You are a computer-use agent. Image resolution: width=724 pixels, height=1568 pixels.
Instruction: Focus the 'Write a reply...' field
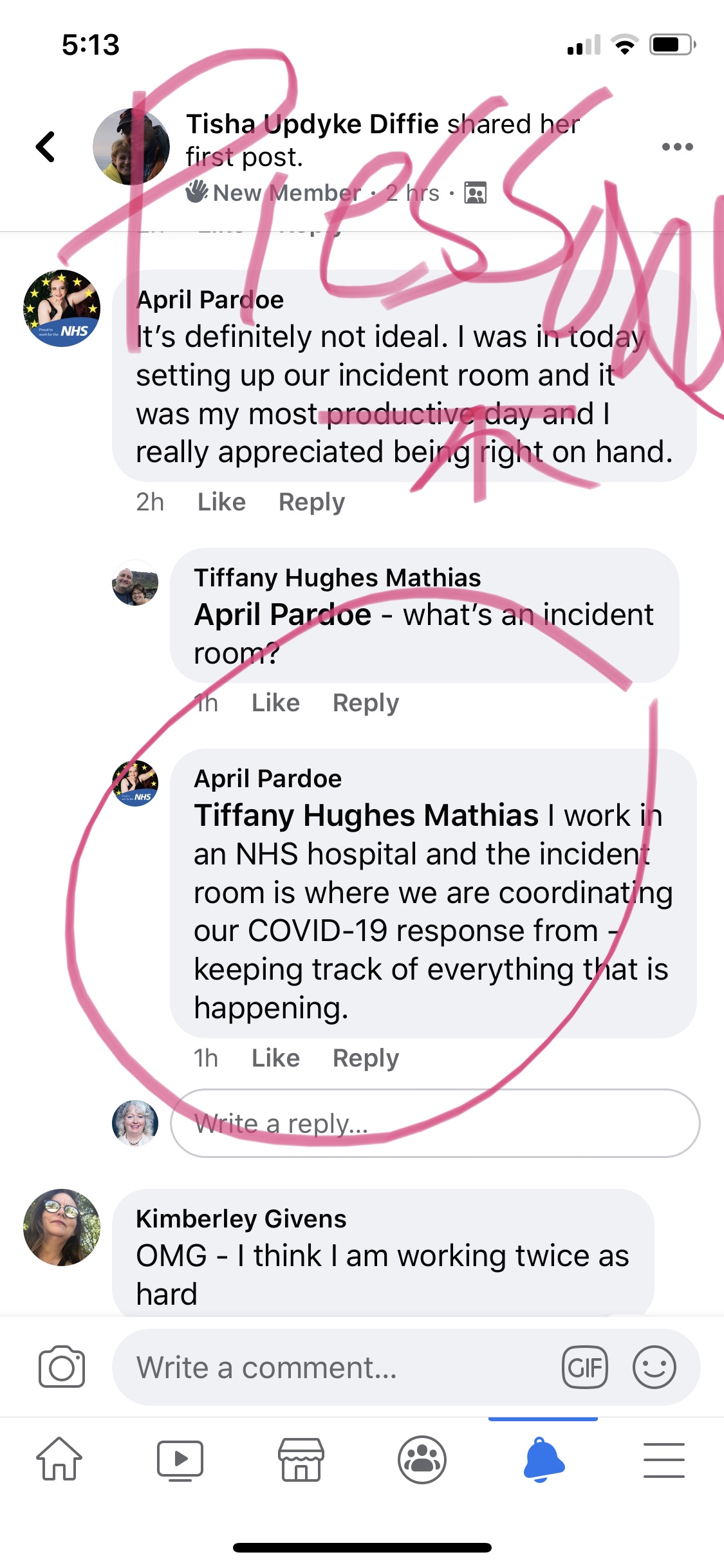[x=435, y=1123]
